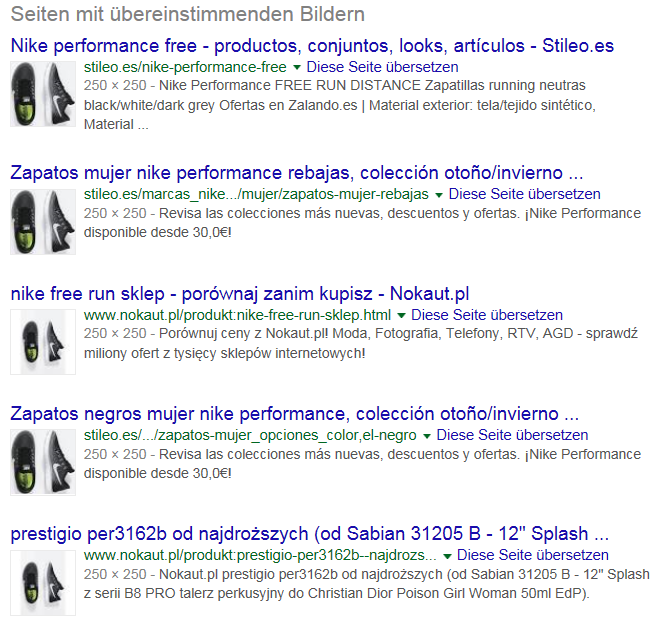Expand the dropdown arrow beside the zapatos-mujer_opciones_color,el-negro URL
Viewport: 670px width, 619px height.
(426, 436)
